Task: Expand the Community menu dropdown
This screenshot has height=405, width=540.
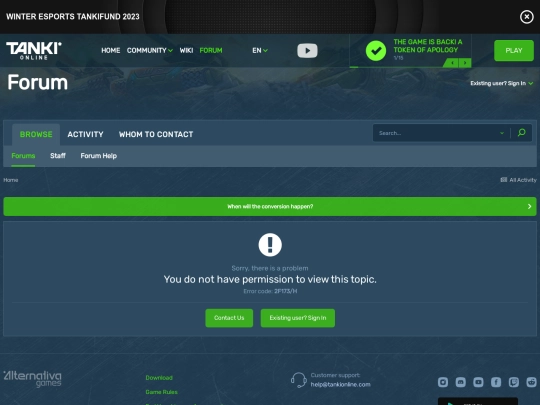Action: pos(150,51)
